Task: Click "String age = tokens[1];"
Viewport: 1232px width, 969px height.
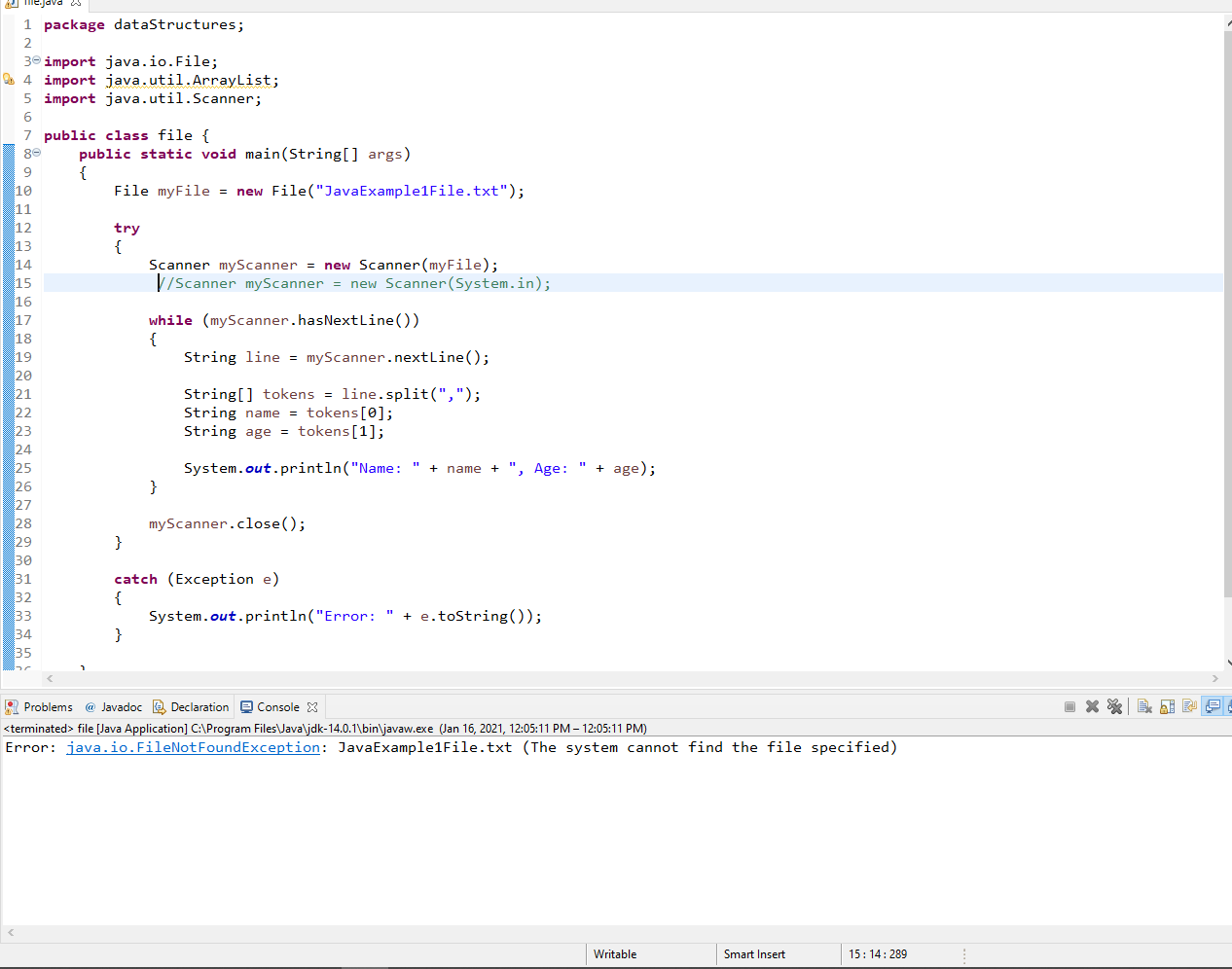Action: (284, 431)
